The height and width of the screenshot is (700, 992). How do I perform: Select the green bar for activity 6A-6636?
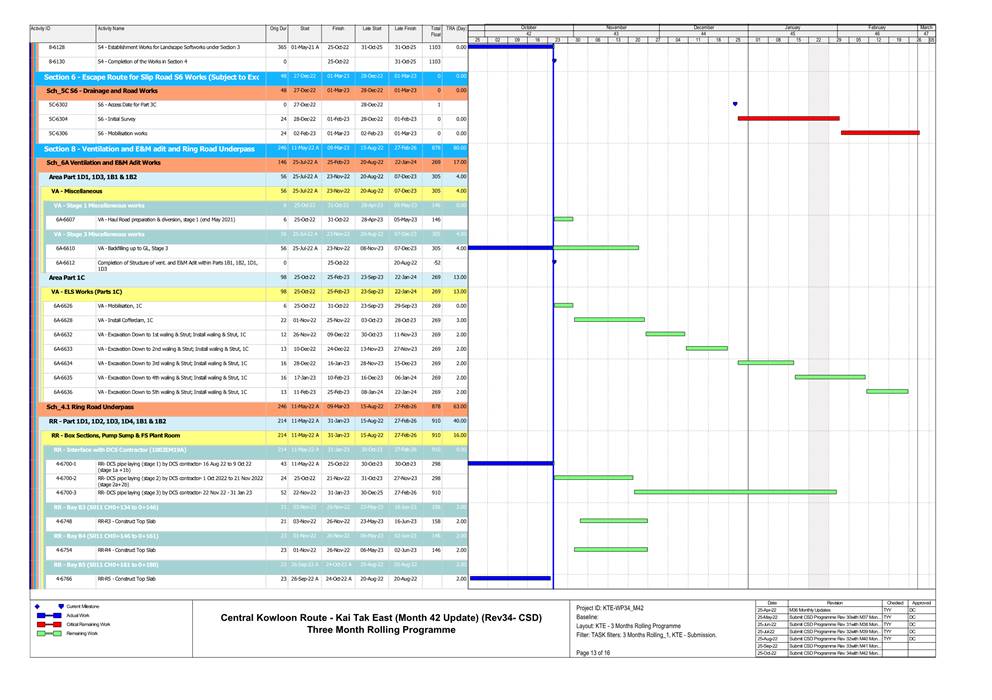coord(887,392)
